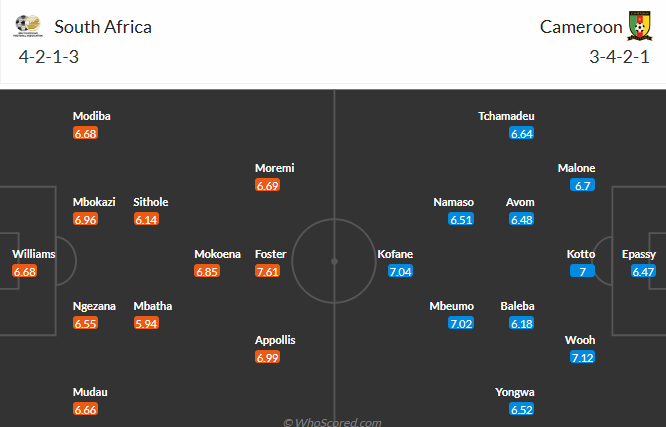The image size is (666, 427).
Task: Click Malone's 6.7 rating badge
Action: (582, 185)
